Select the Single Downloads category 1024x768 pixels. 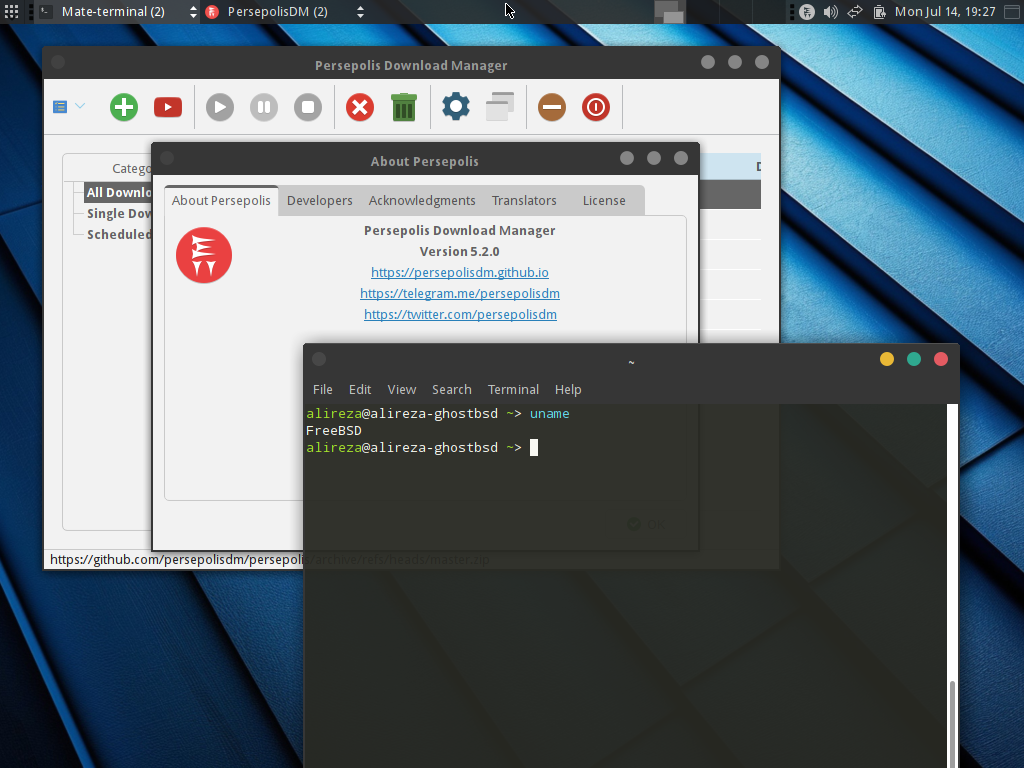[x=119, y=214]
